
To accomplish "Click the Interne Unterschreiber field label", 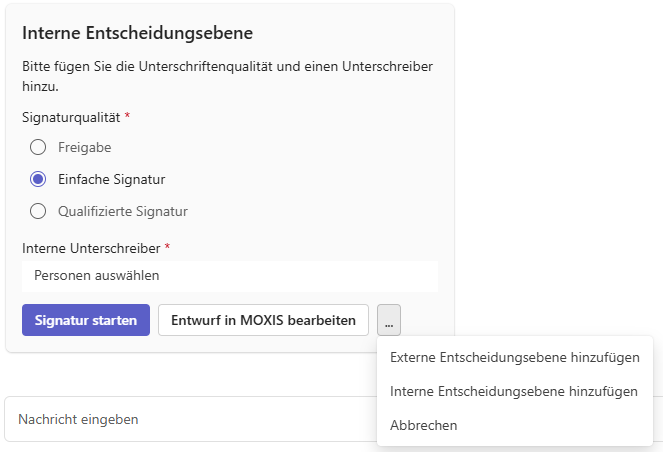I will pyautogui.click(x=91, y=247).
